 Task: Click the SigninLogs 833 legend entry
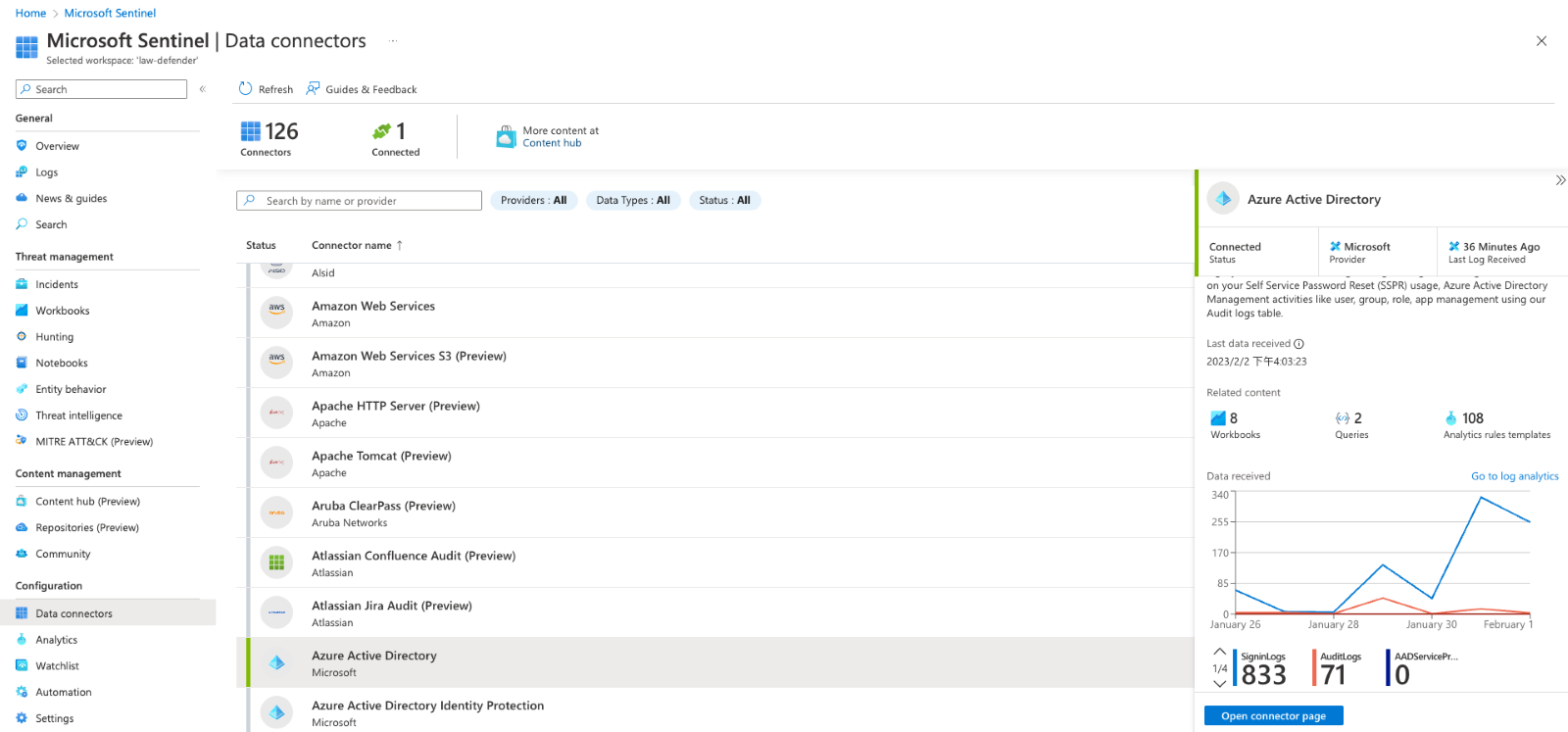point(1259,668)
